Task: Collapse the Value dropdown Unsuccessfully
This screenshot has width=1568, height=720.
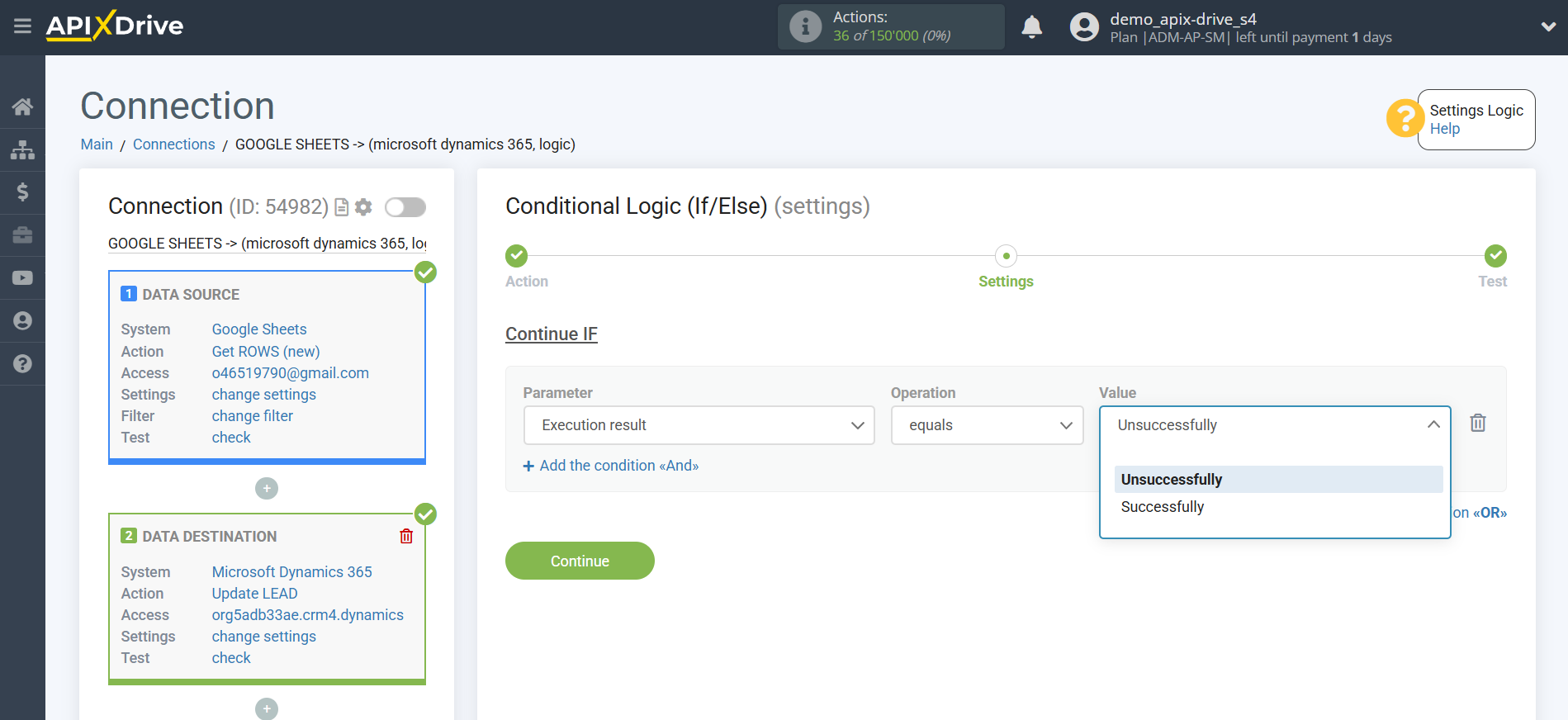Action: [1275, 425]
